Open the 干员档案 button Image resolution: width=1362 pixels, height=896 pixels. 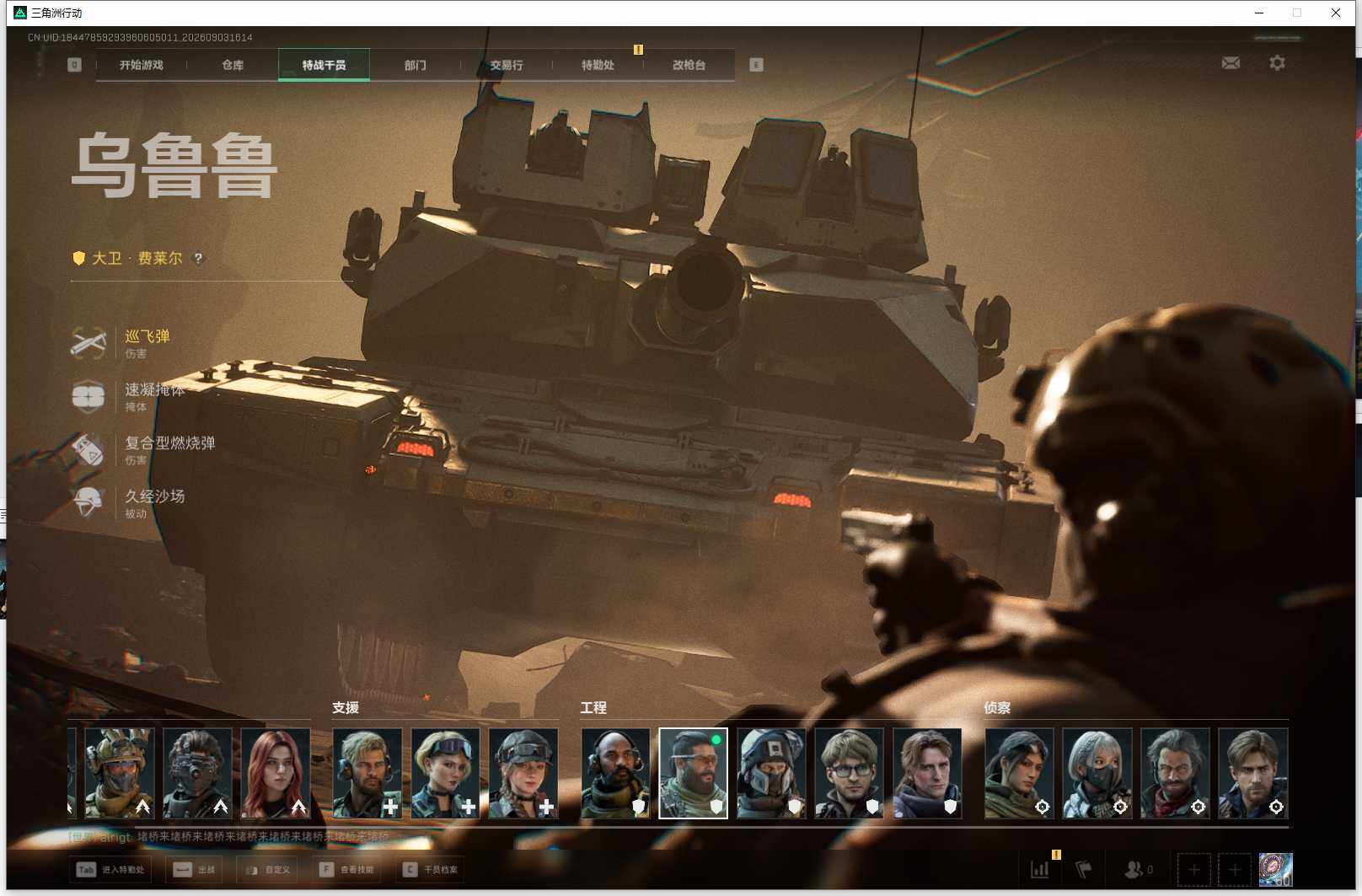(x=430, y=870)
